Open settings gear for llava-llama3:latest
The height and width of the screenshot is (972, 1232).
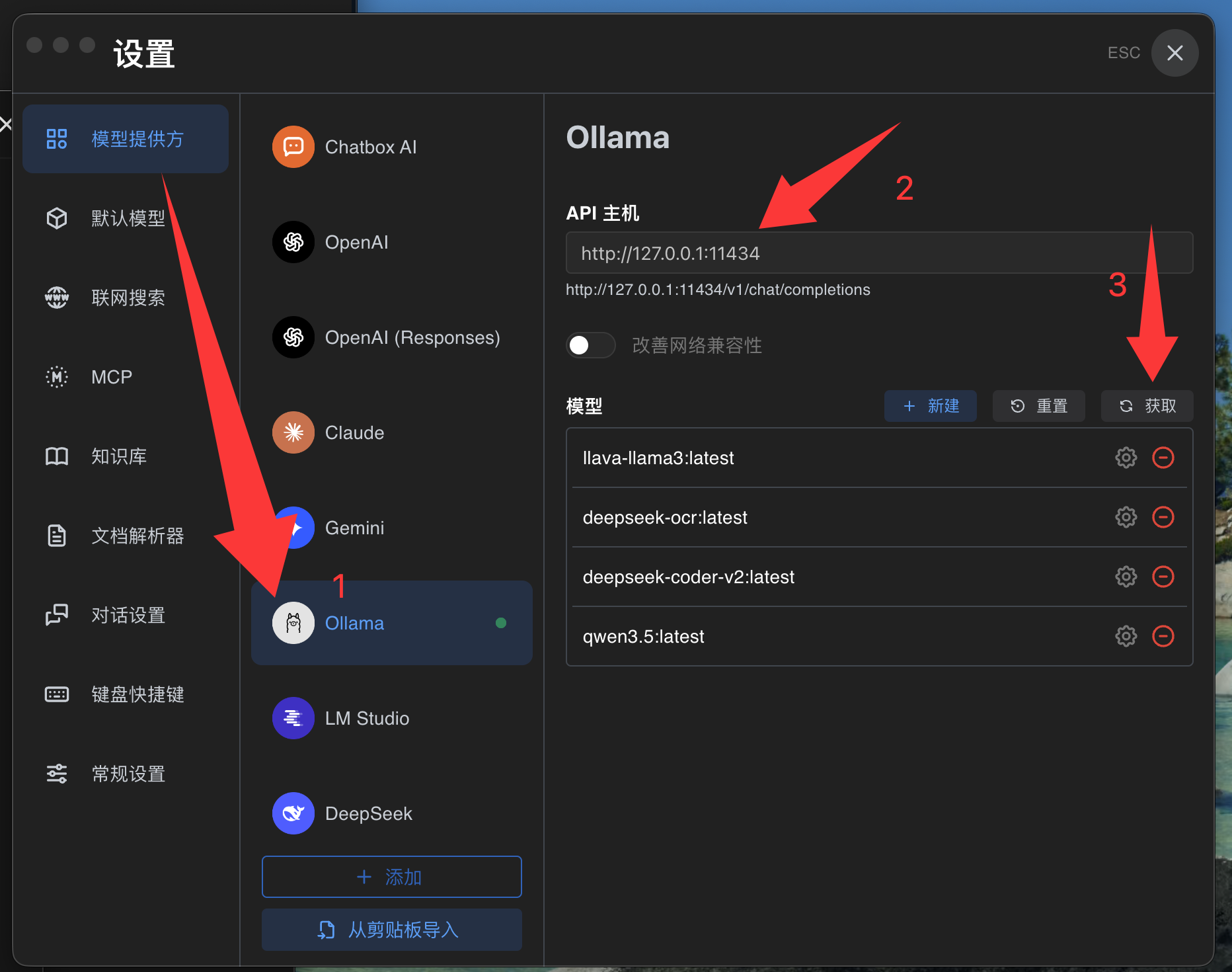tap(1126, 458)
